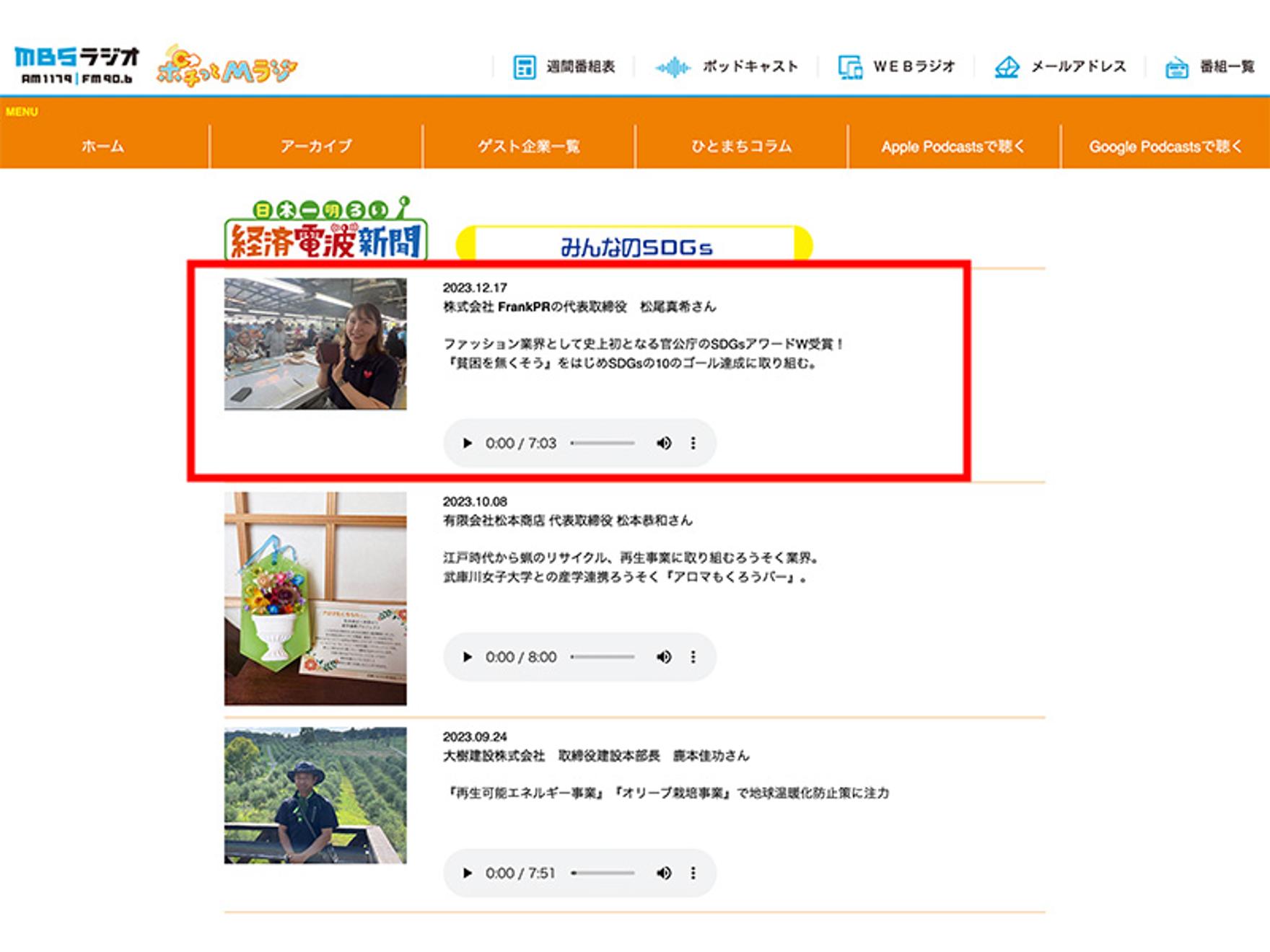The height and width of the screenshot is (952, 1270).
Task: Click the WEB radio devices icon
Action: pyautogui.click(x=850, y=67)
